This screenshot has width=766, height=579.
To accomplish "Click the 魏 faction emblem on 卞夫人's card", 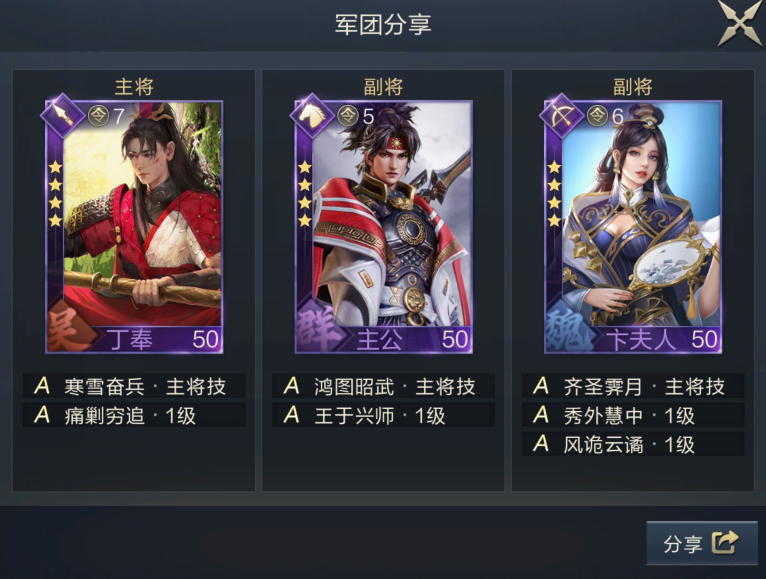I will (566, 331).
